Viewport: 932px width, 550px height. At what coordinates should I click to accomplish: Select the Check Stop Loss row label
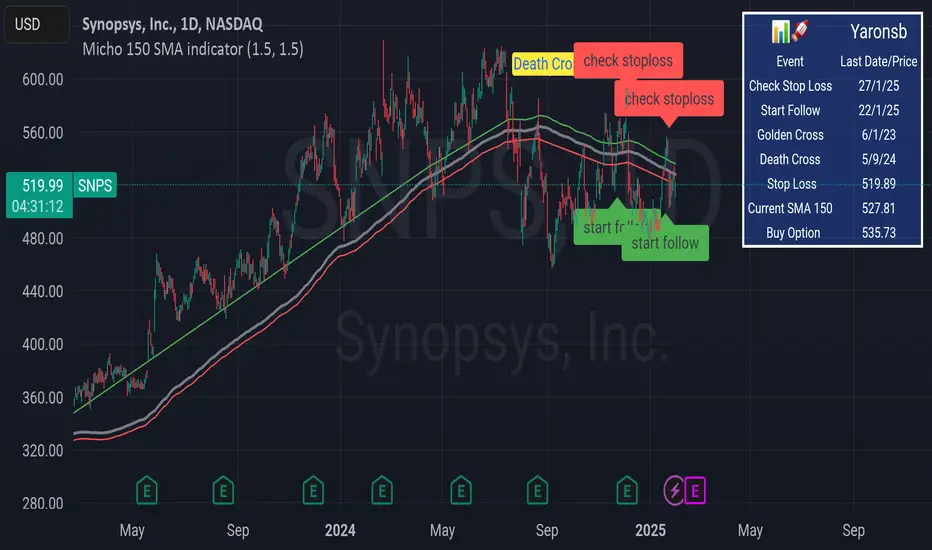point(790,86)
